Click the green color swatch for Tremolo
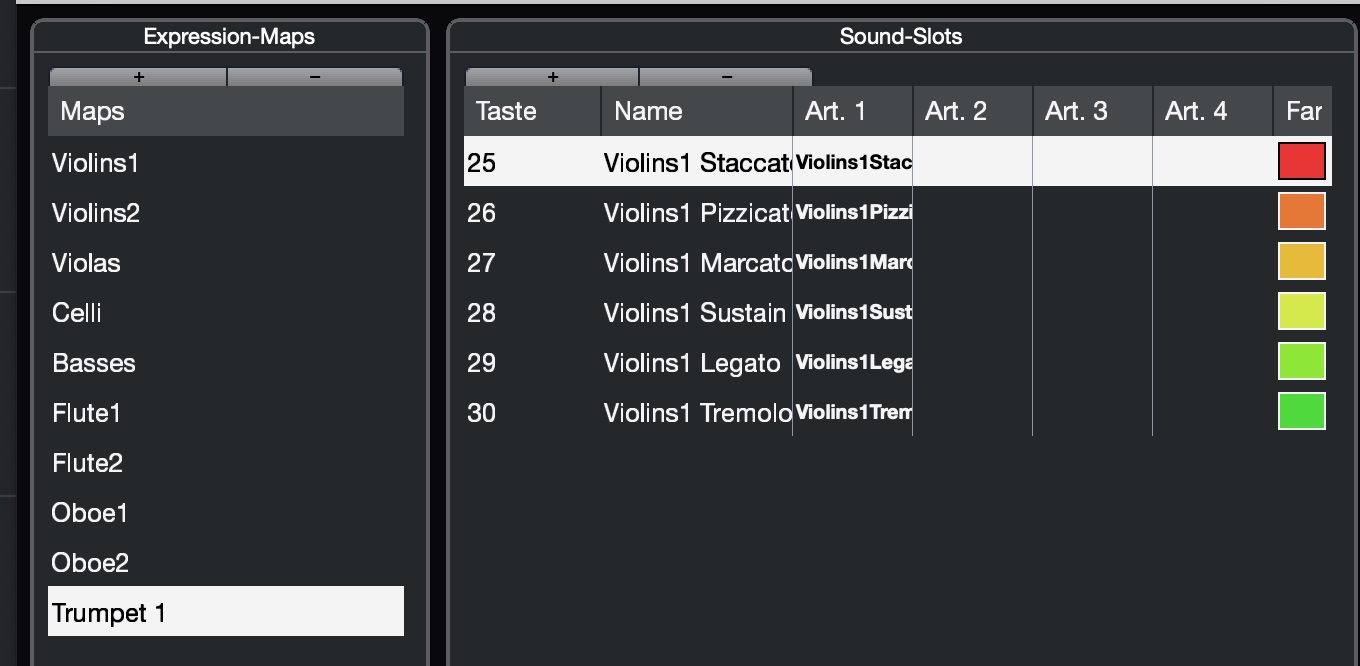The image size is (1360, 666). point(1301,411)
